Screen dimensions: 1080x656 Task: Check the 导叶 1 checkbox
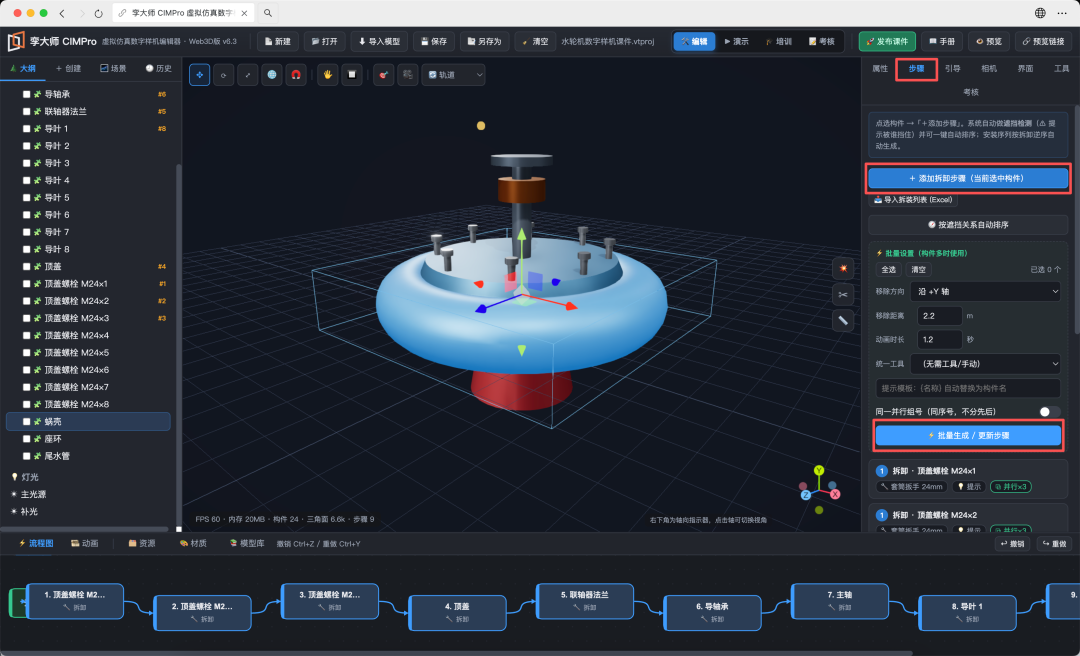coord(26,129)
